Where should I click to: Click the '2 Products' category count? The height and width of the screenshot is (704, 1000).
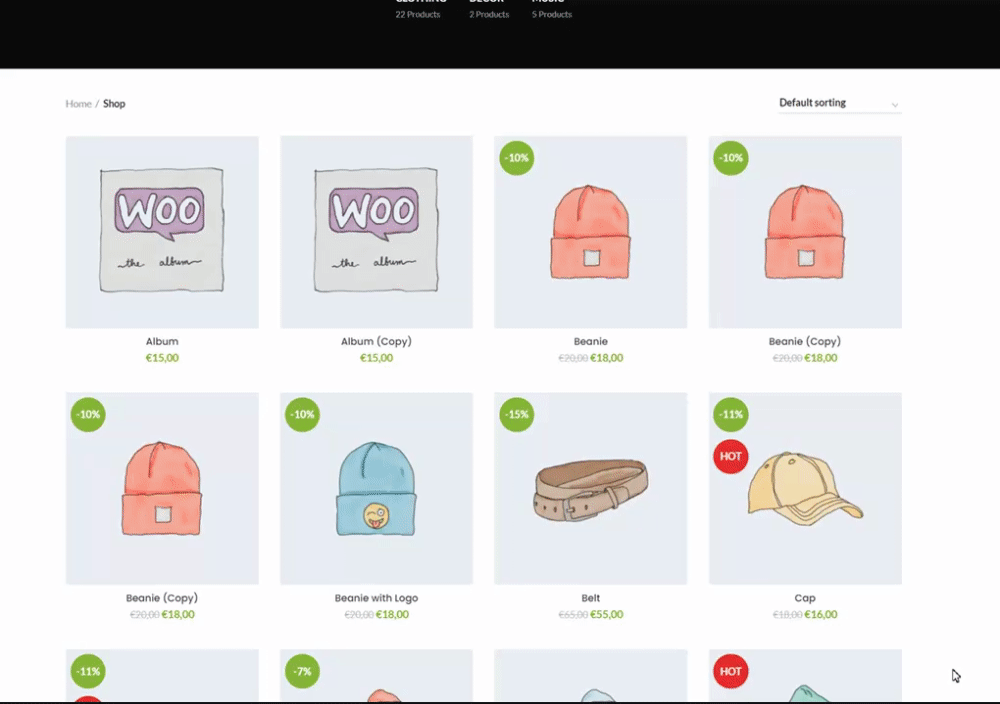(x=489, y=14)
